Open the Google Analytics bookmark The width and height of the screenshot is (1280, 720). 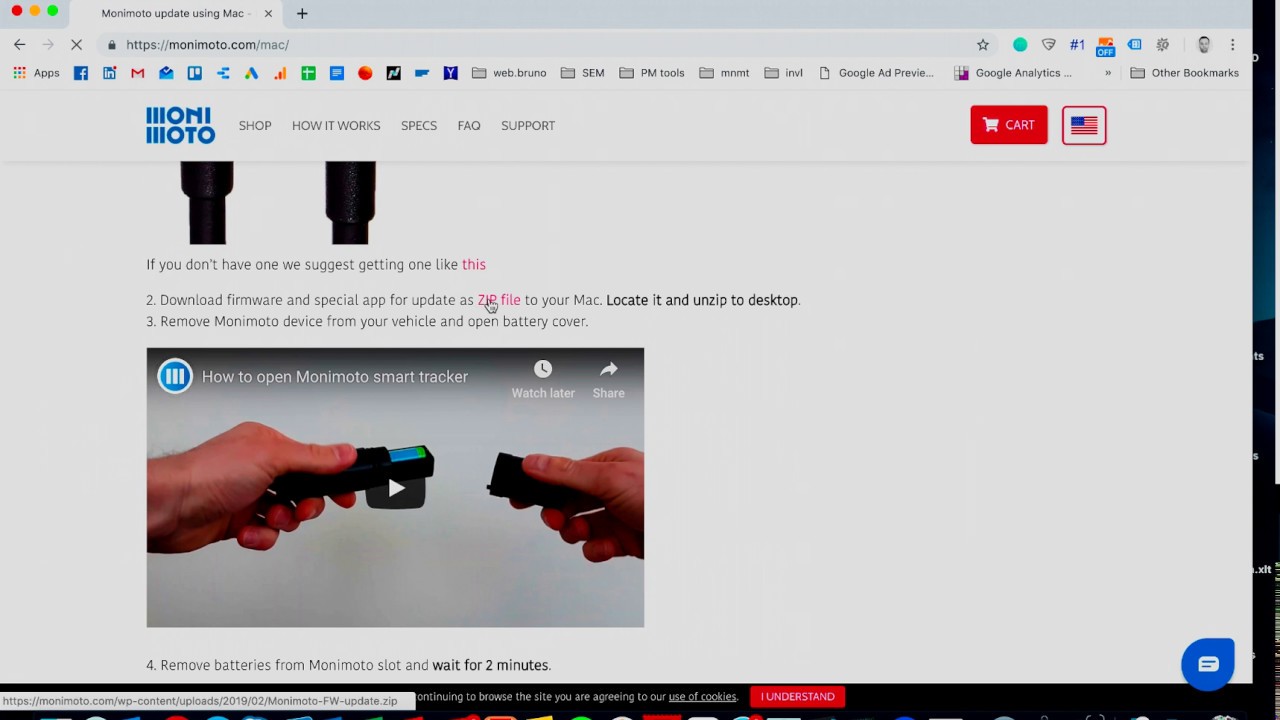coord(1013,73)
